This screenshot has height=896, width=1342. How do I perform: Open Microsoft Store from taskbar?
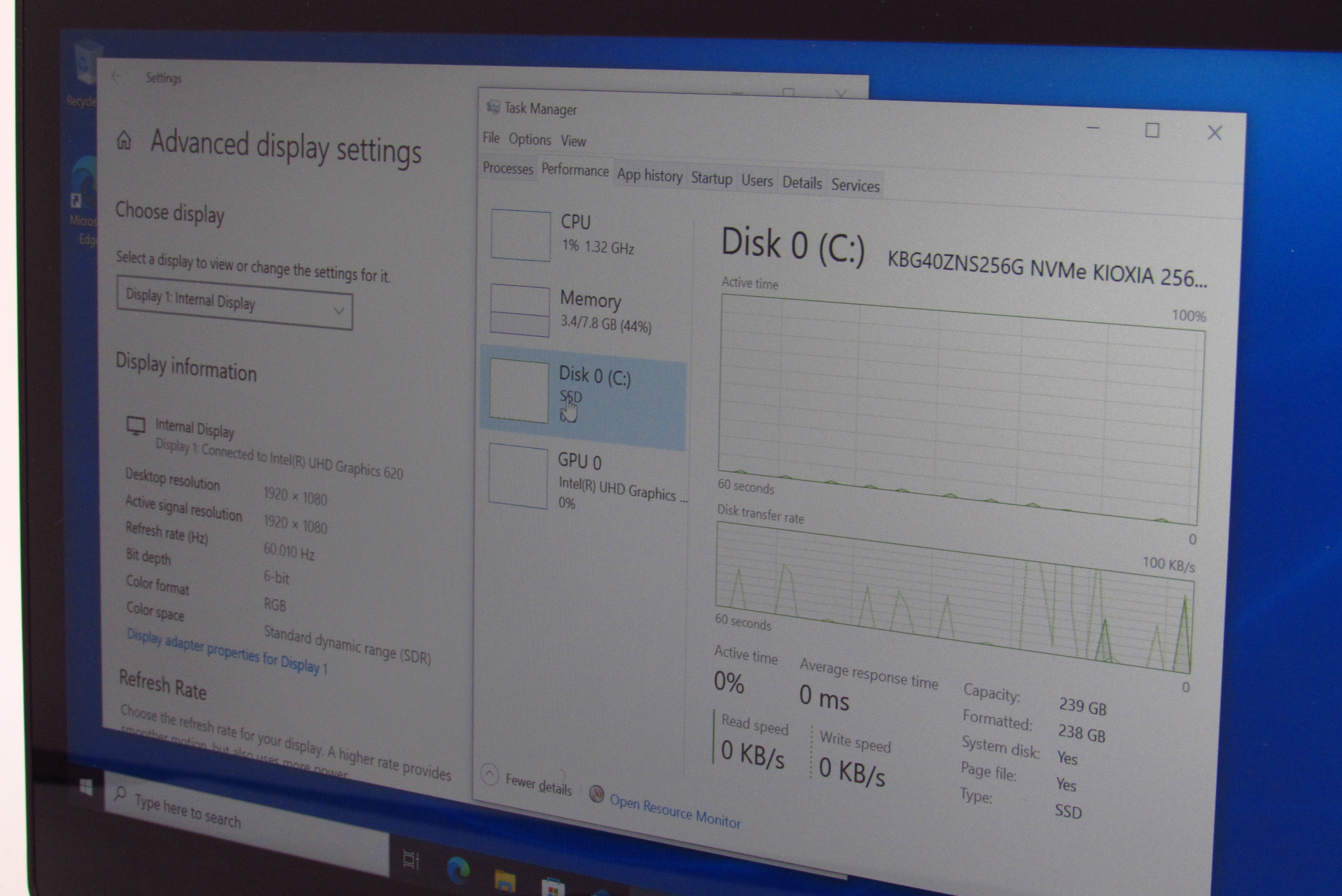(x=552, y=887)
